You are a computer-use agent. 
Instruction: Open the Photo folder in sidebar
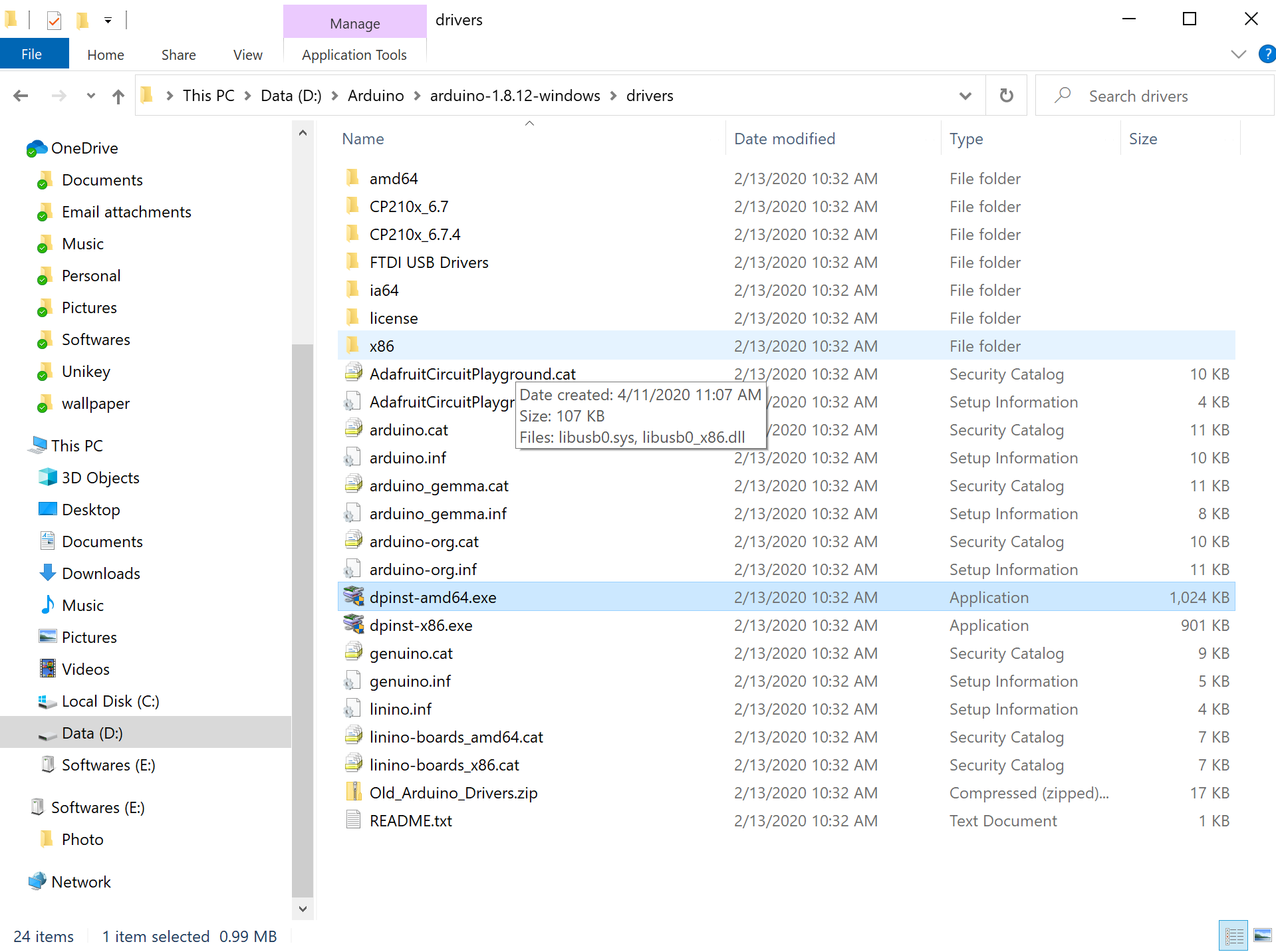pyautogui.click(x=82, y=839)
